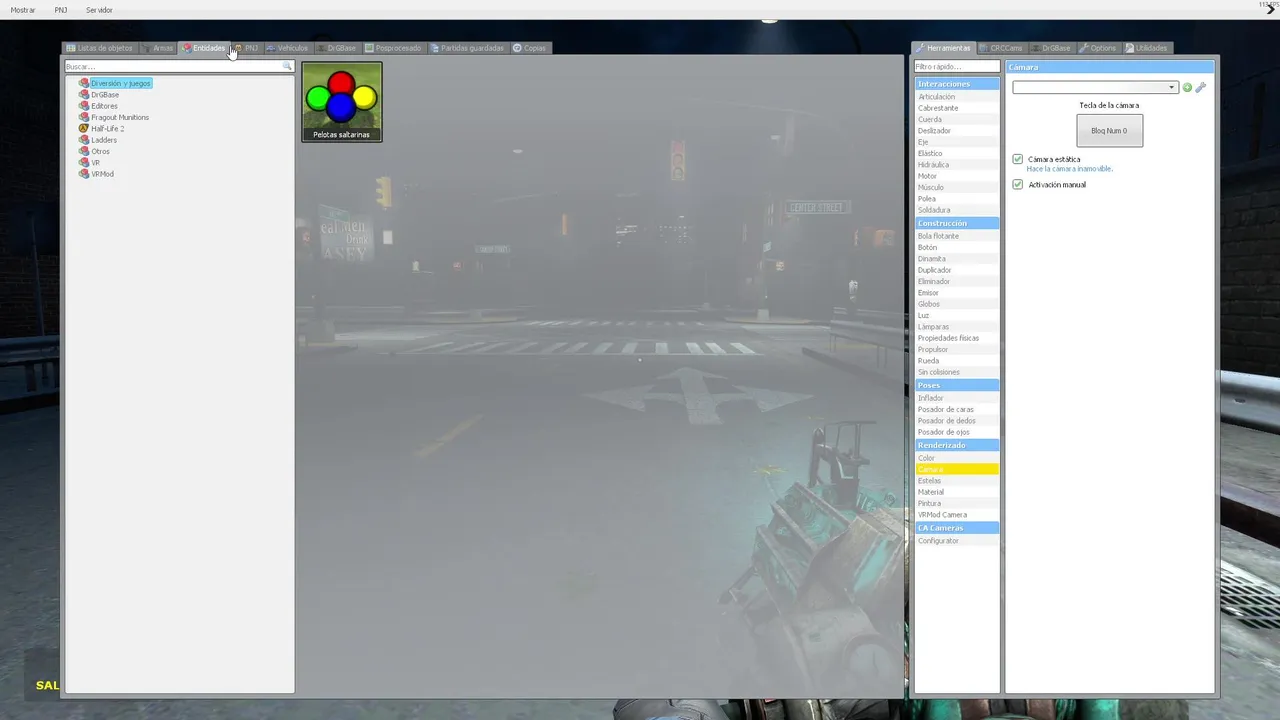Click the Vehículos tab car icon
The width and height of the screenshot is (1280, 720).
[270, 48]
